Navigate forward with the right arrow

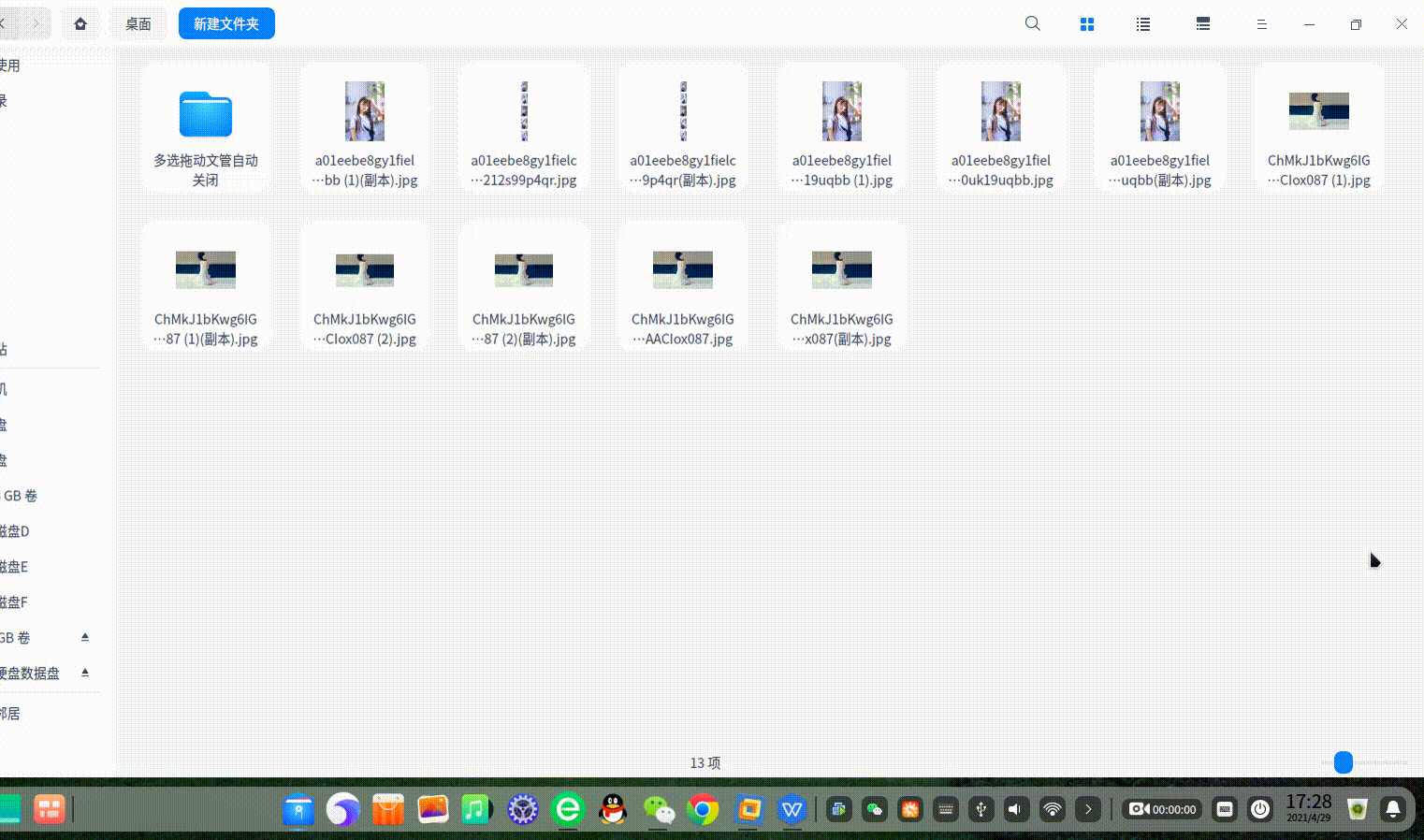pos(36,23)
